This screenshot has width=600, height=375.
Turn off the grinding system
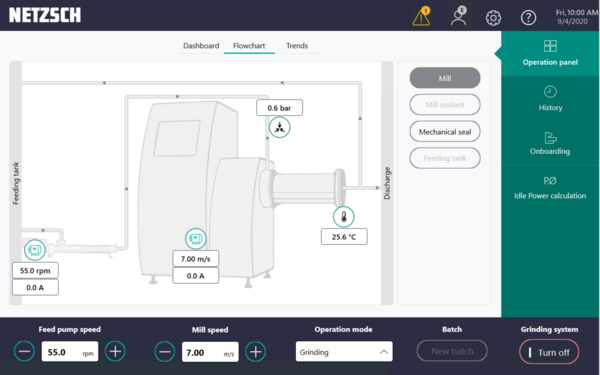549,352
